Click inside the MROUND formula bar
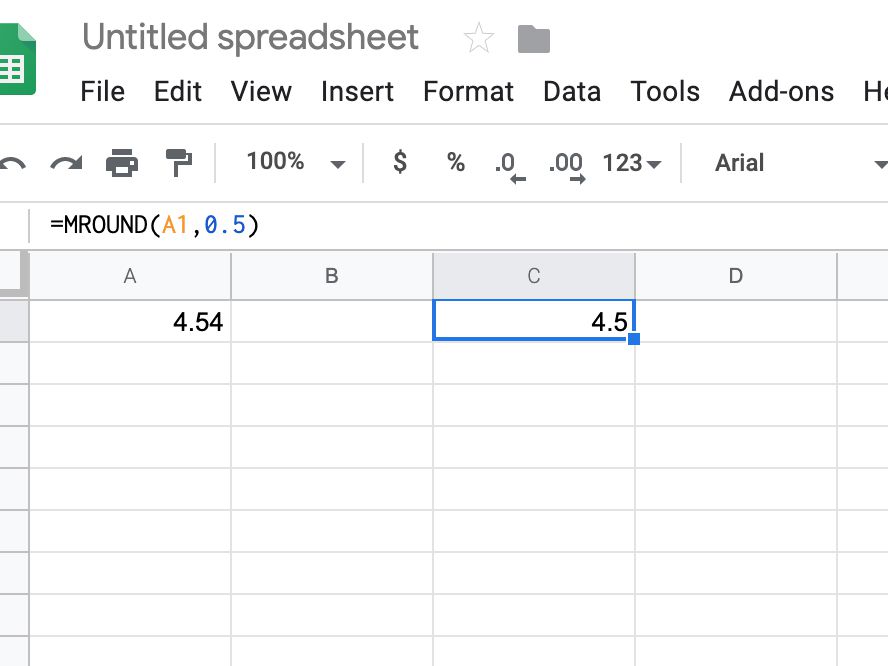Viewport: 888px width, 666px height. click(450, 226)
